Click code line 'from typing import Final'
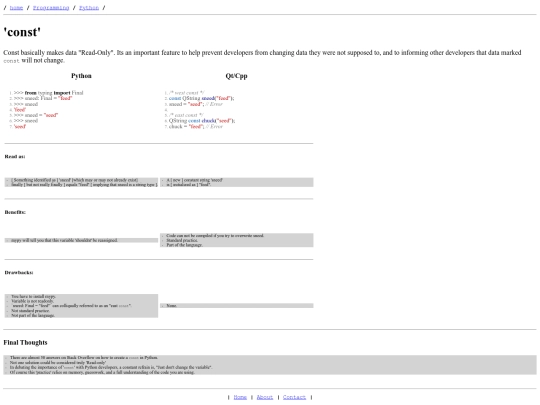Screen dimensions: 540x405 coord(49,93)
